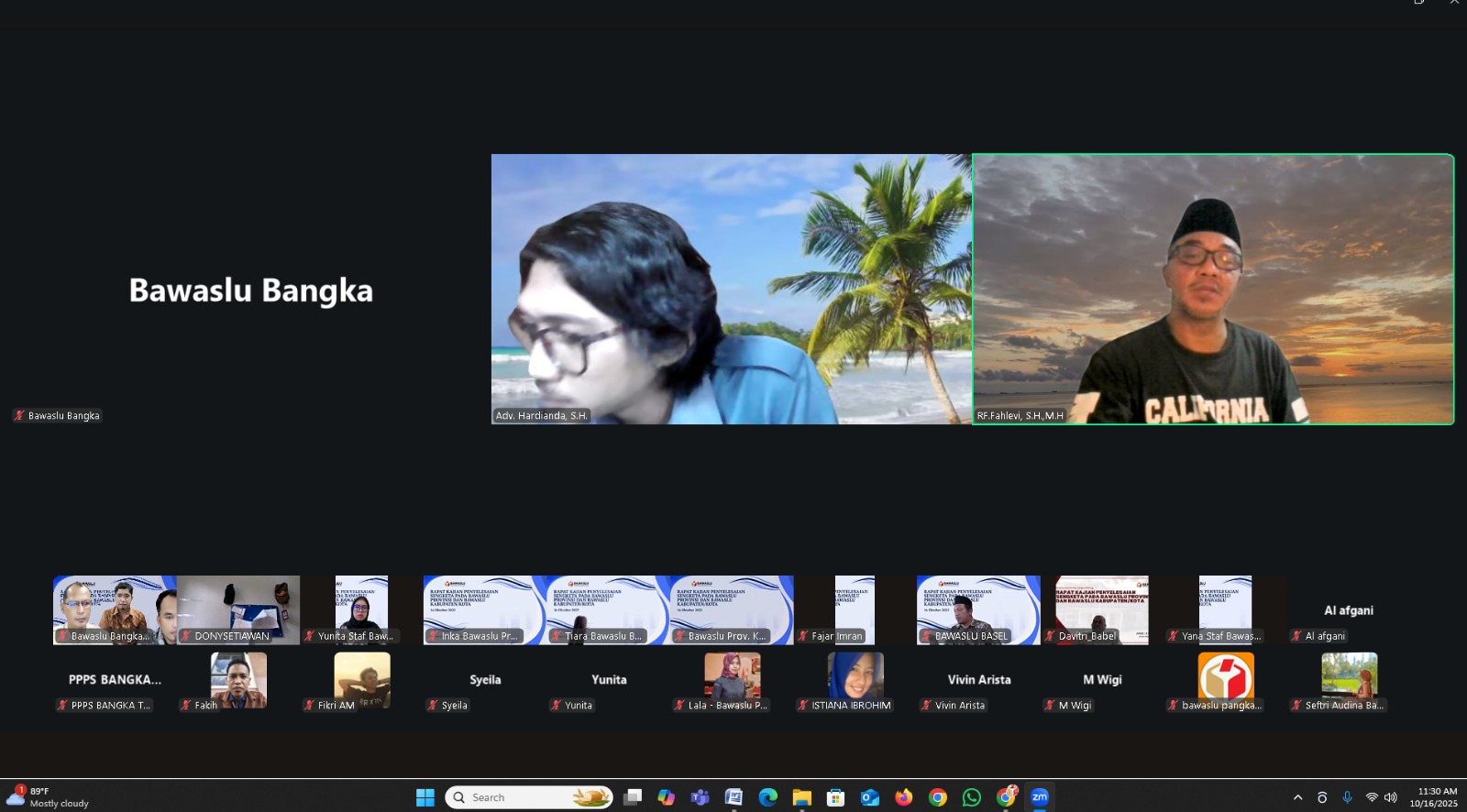Launch Firefox from the taskbar
The image size is (1467, 812).
tap(904, 797)
